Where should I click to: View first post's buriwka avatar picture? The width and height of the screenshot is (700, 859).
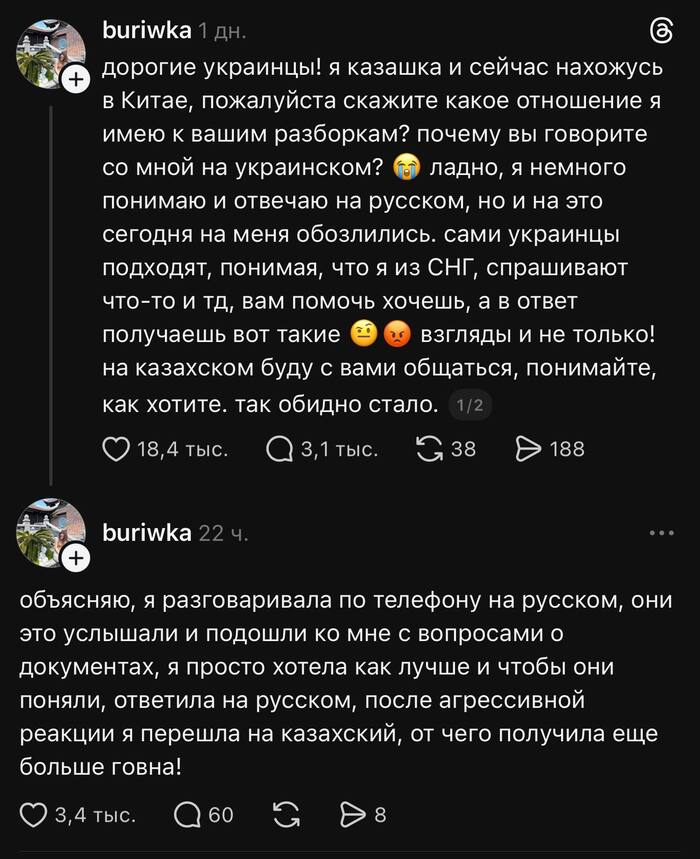(50, 52)
